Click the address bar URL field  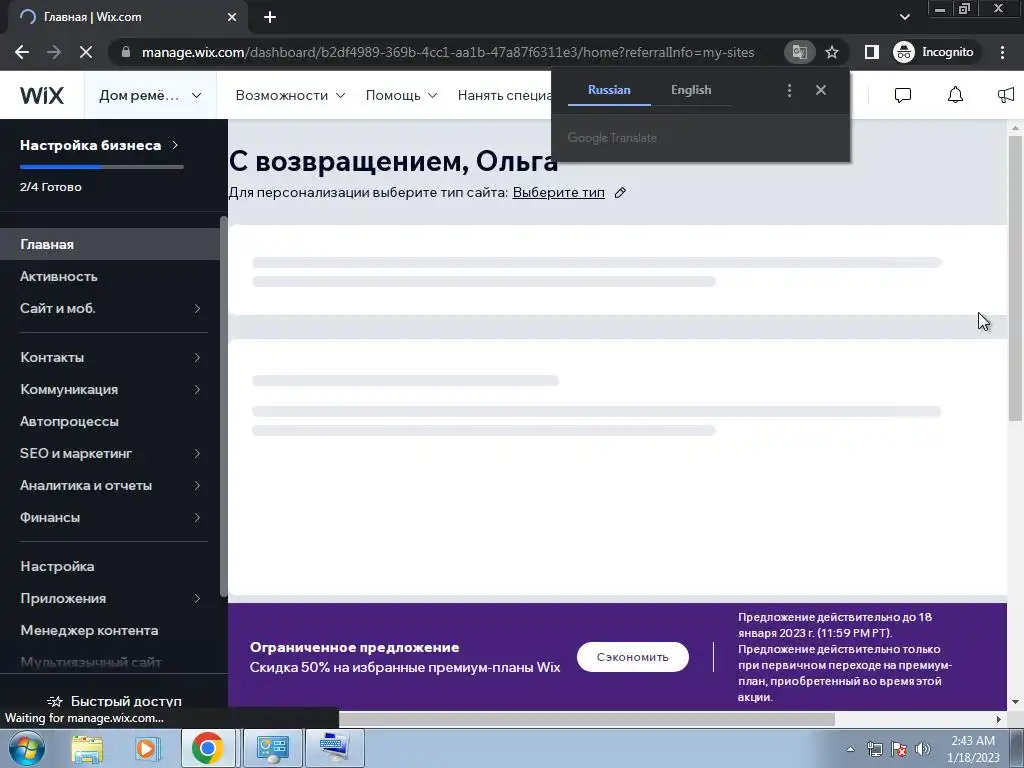coord(448,52)
